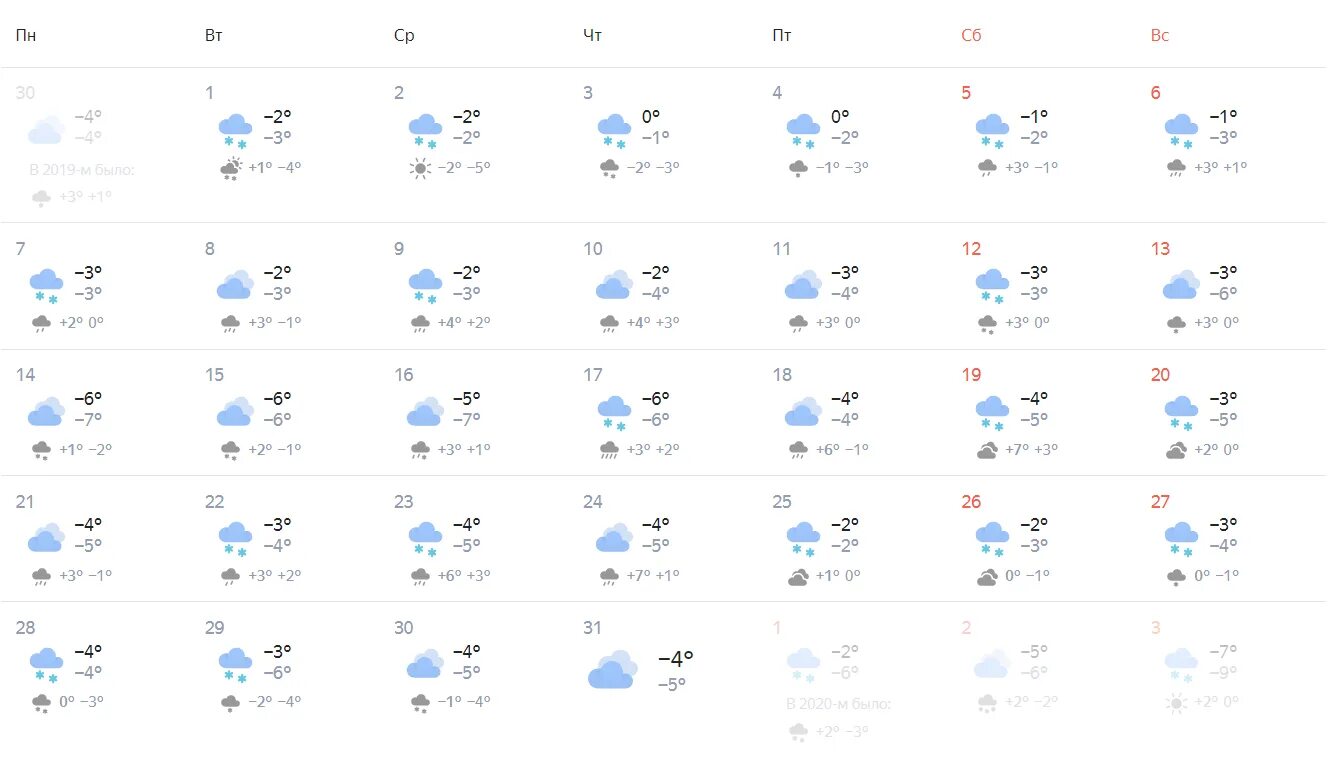Screen dimensions: 1340x773
Task: Click the snow cloud icon on day 25
Action: (804, 540)
